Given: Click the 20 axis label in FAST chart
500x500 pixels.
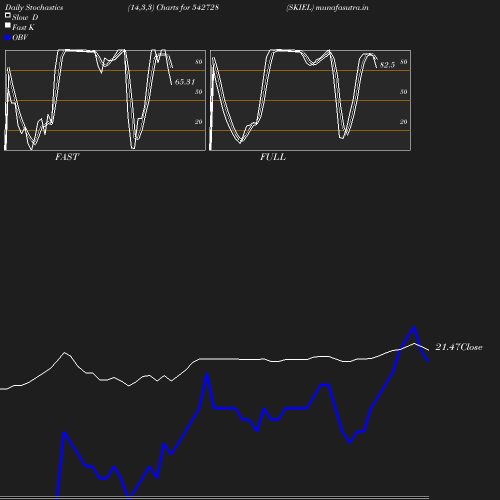Looking at the screenshot, I should tap(199, 122).
